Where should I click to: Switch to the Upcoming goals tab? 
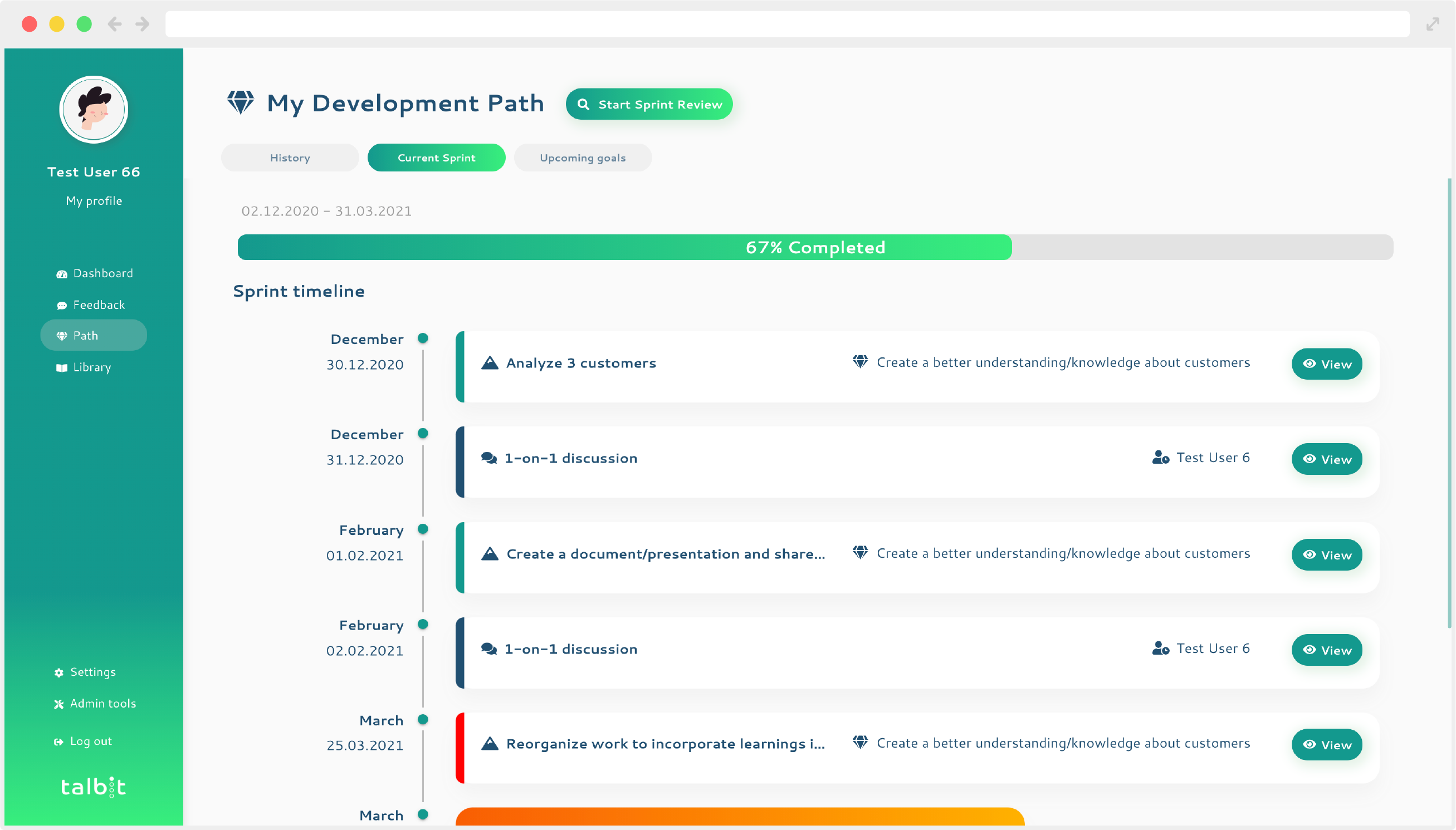pos(582,158)
